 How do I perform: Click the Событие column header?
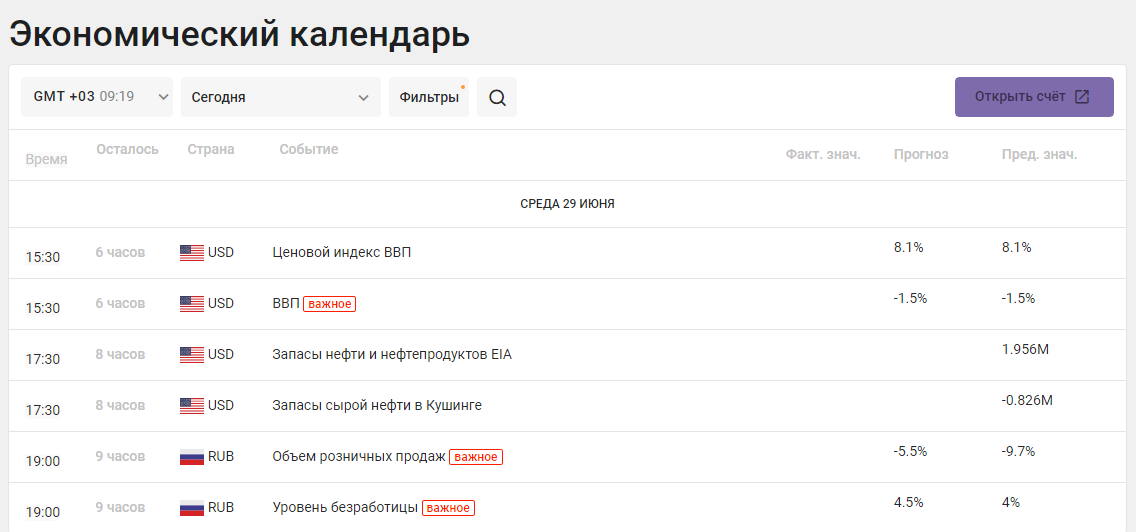[x=309, y=149]
